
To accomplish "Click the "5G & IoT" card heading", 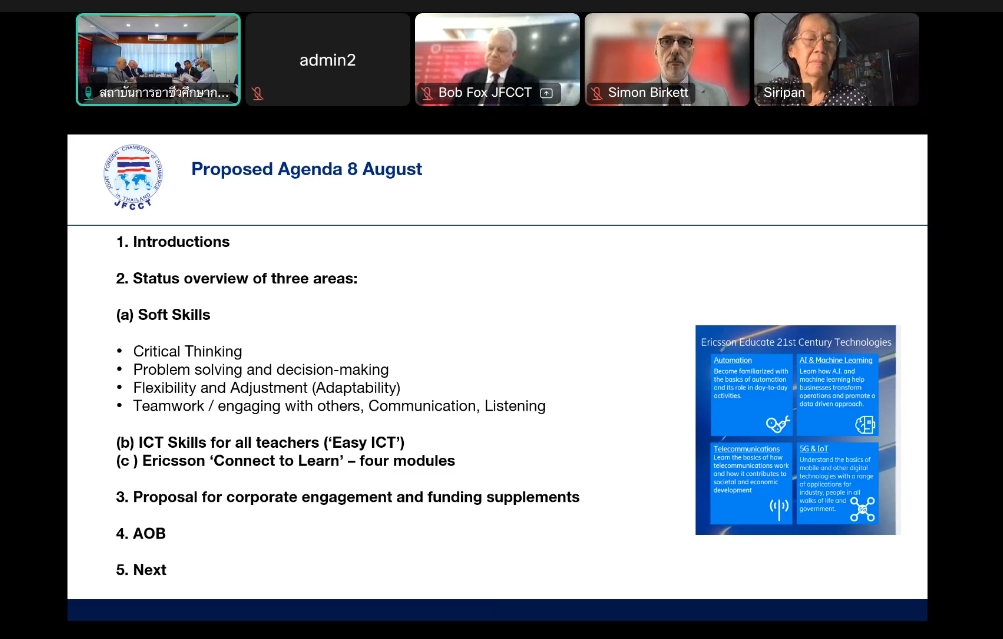I will (x=814, y=449).
